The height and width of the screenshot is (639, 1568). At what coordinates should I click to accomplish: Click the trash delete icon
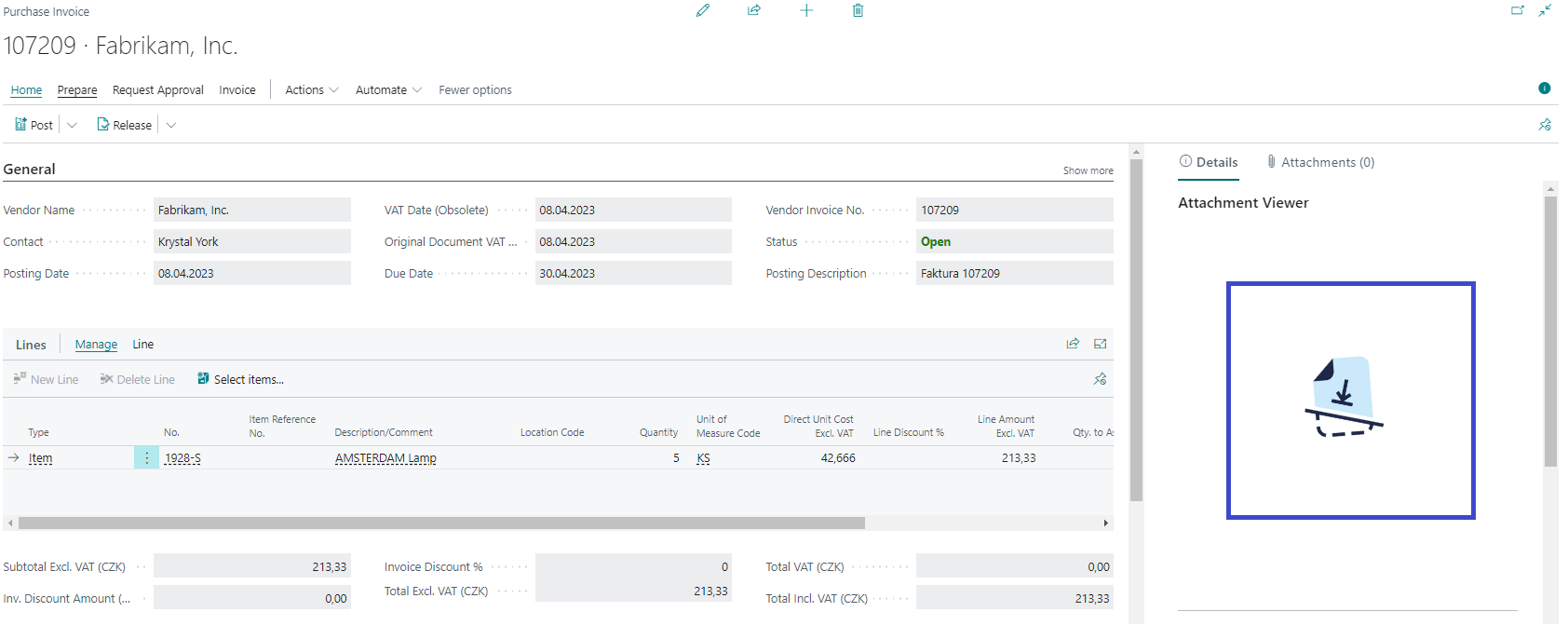858,10
